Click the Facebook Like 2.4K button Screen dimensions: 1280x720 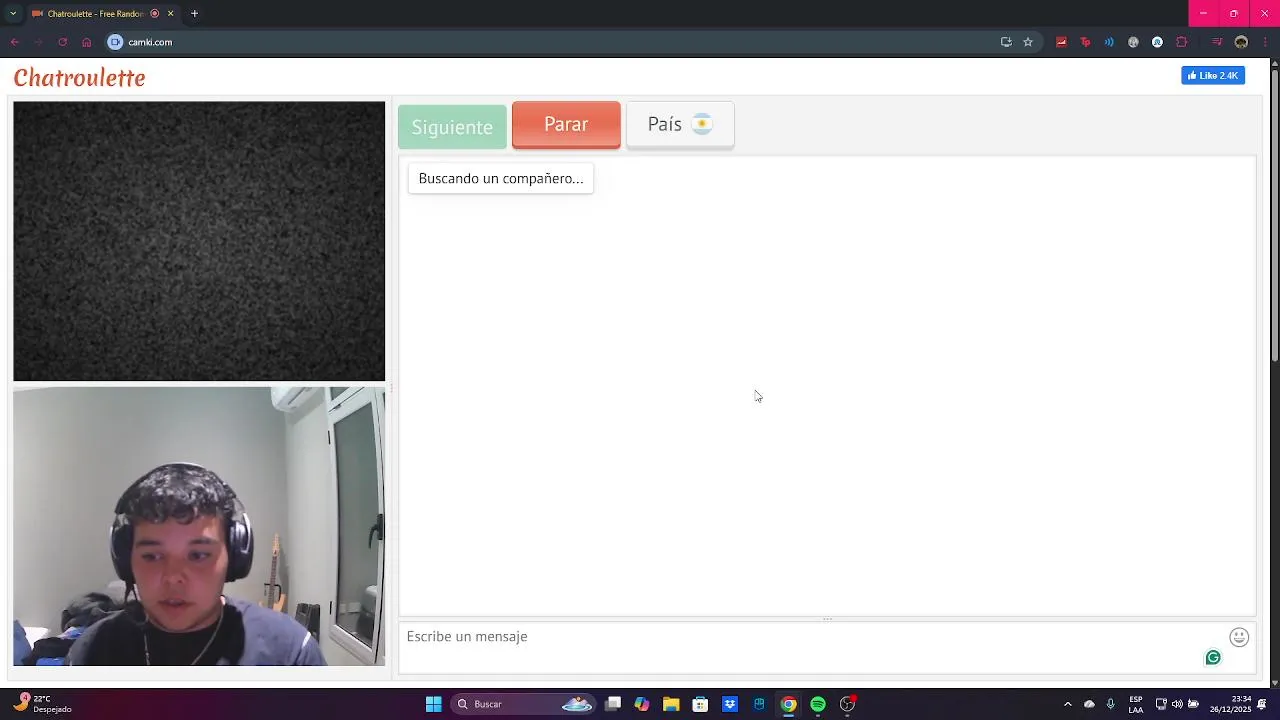tap(1213, 76)
